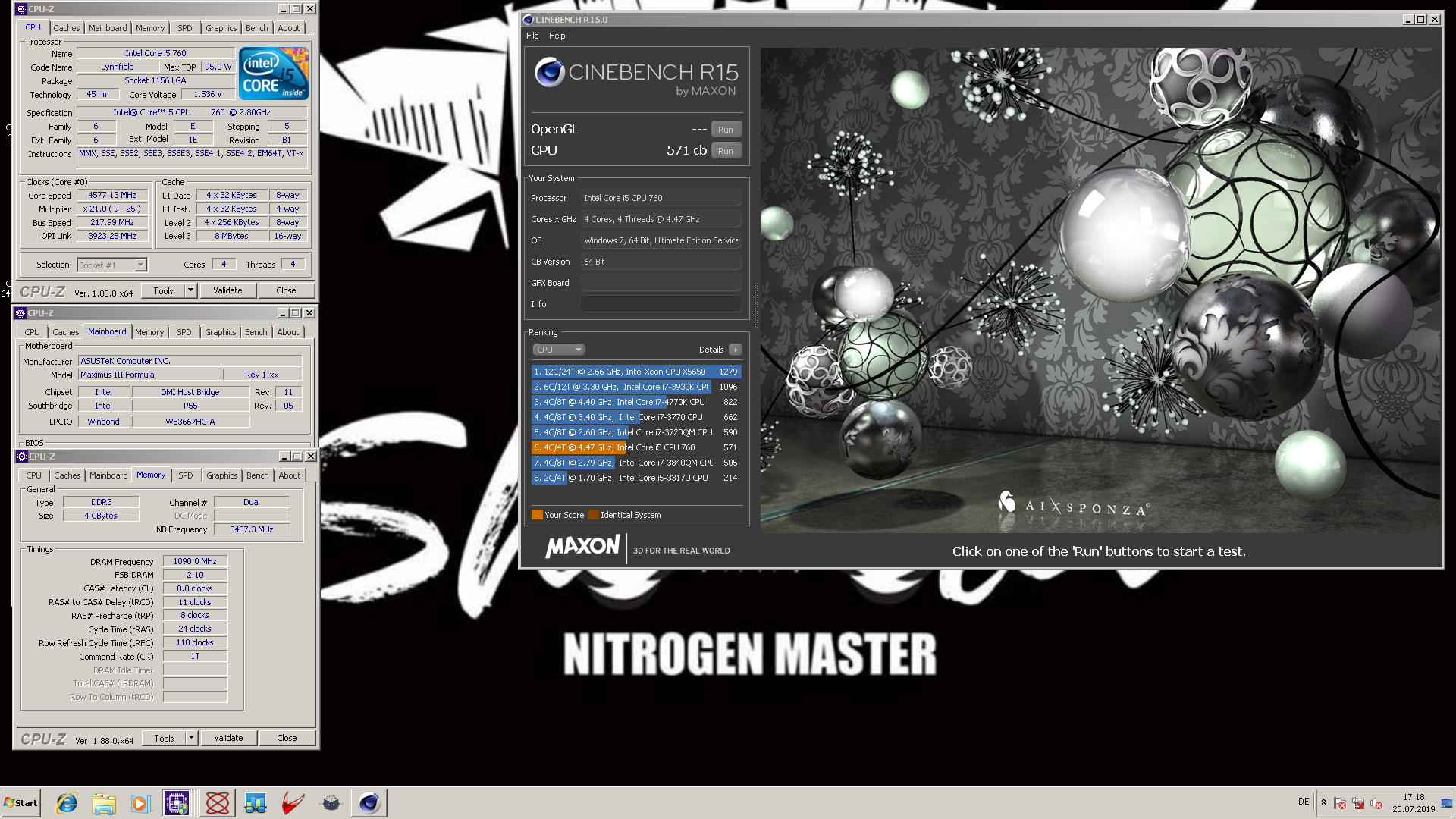Run the CPU benchmark
Viewport: 1456px width, 819px height.
point(726,150)
